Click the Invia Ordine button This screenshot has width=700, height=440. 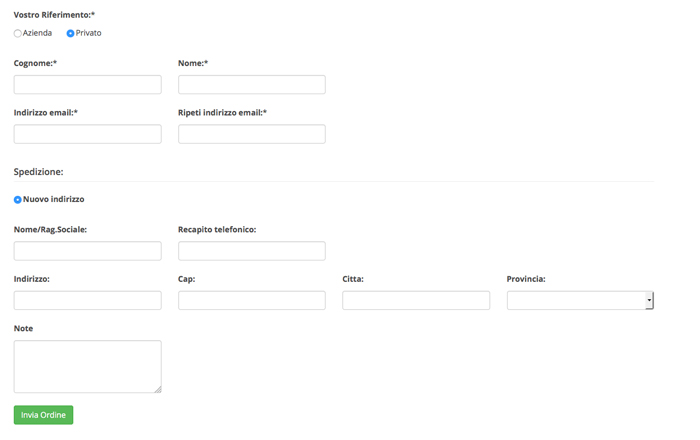[x=43, y=415]
